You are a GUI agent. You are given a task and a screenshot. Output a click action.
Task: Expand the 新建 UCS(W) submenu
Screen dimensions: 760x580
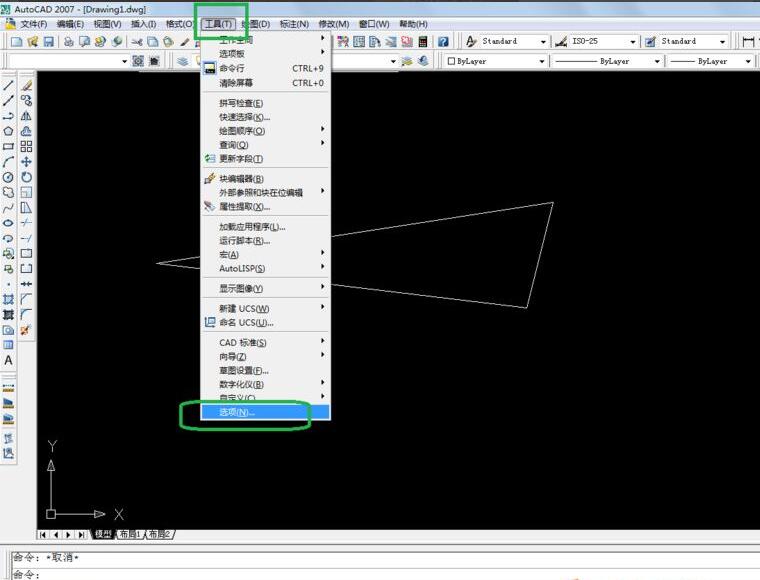tap(265, 309)
